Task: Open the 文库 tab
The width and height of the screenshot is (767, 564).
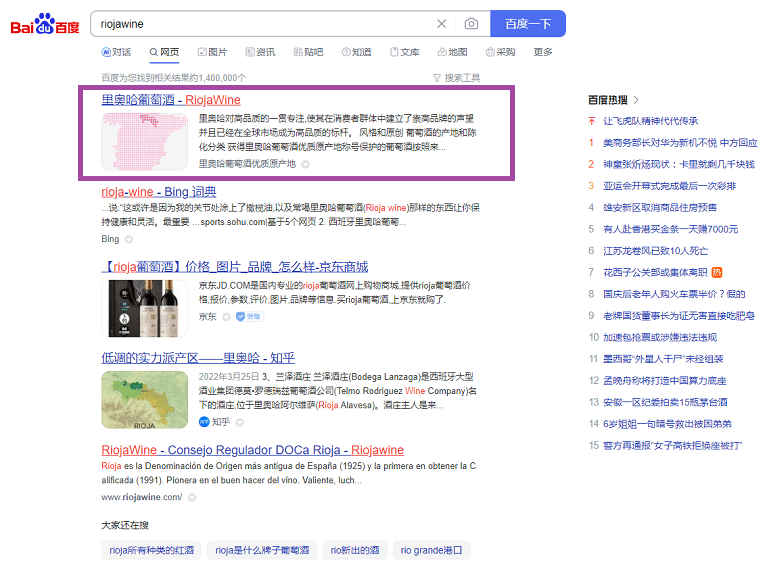Action: (x=405, y=52)
